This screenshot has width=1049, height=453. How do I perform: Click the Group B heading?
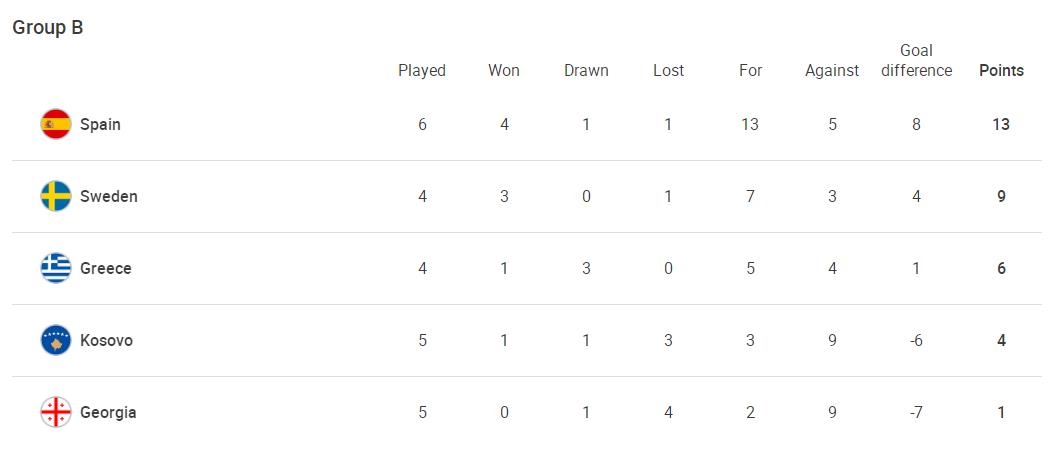[47, 27]
